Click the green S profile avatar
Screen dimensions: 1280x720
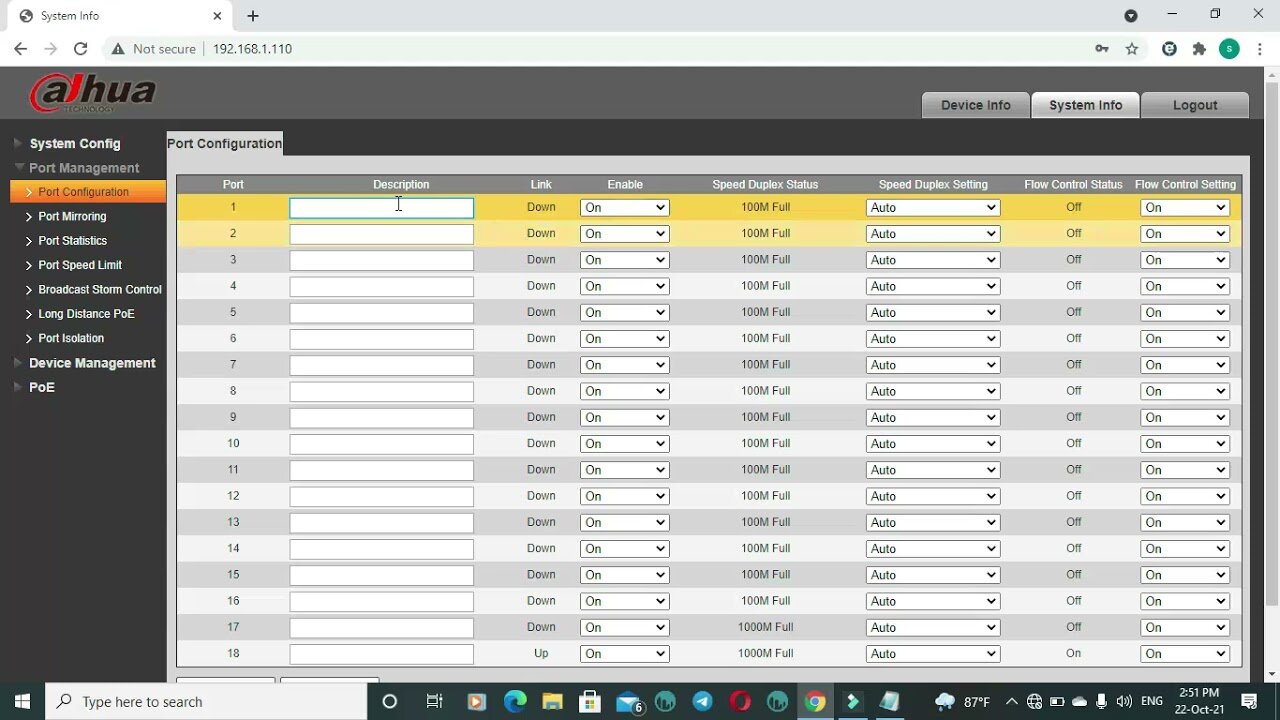click(1229, 48)
